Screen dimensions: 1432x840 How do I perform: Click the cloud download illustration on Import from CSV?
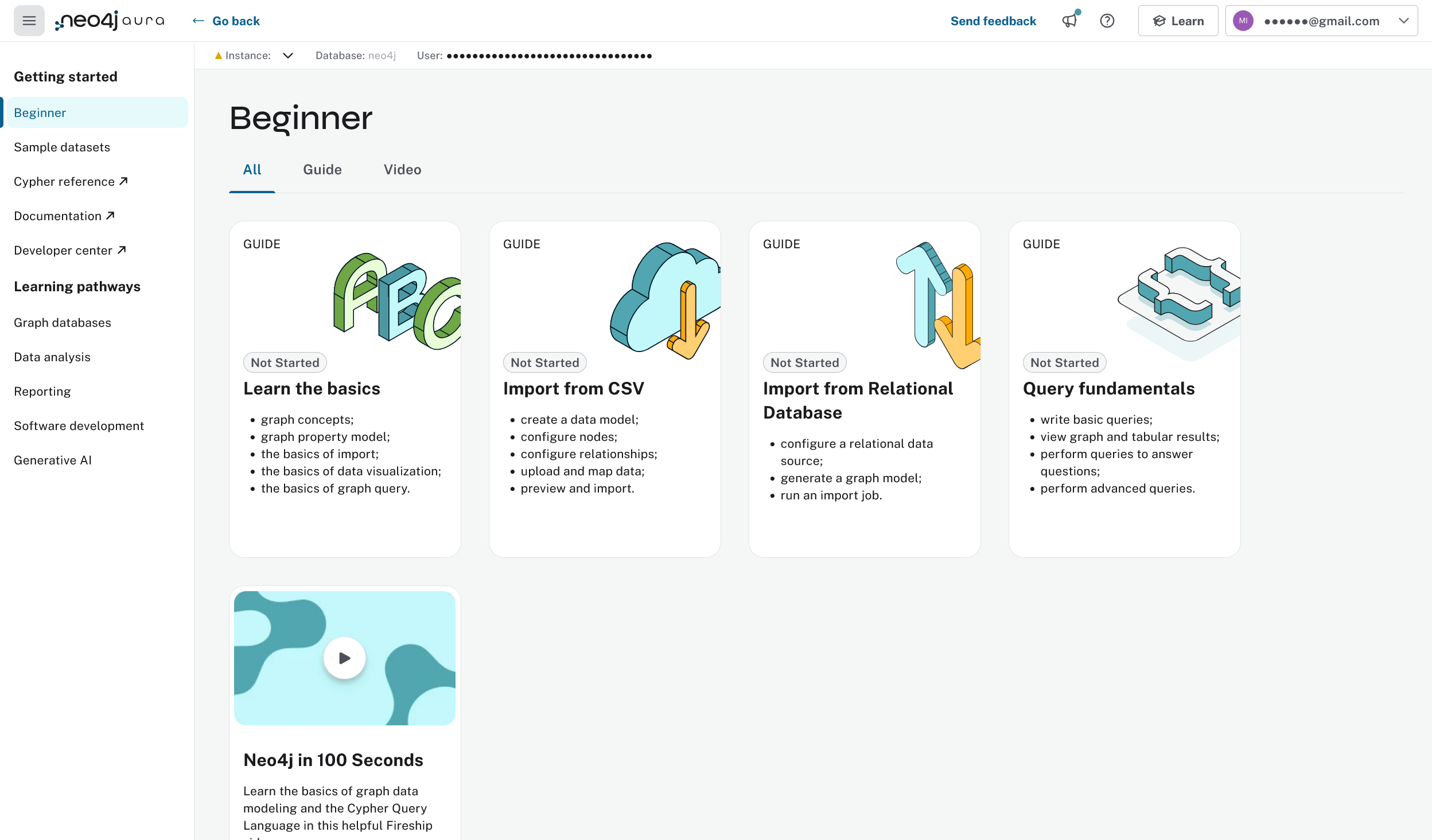[x=666, y=300]
